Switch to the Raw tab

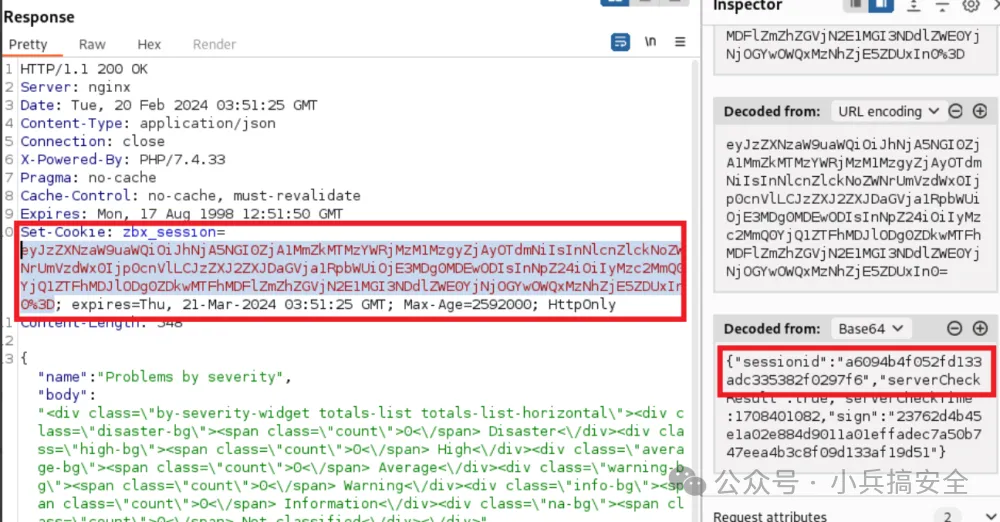(x=92, y=44)
